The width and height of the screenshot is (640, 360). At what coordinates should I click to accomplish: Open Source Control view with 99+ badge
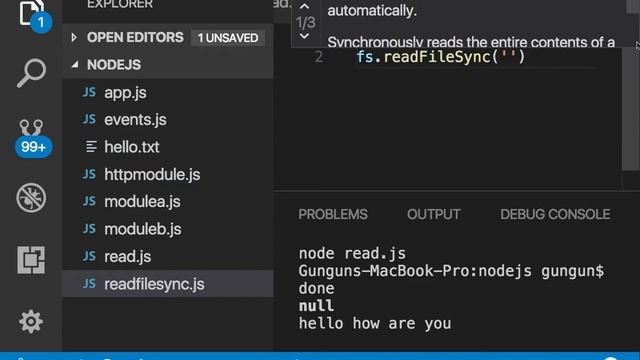click(32, 138)
